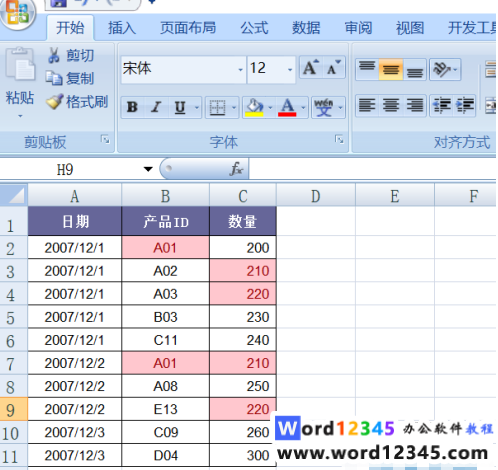Toggle middle vertical alignment
Screen dimensions: 498x470
point(391,69)
